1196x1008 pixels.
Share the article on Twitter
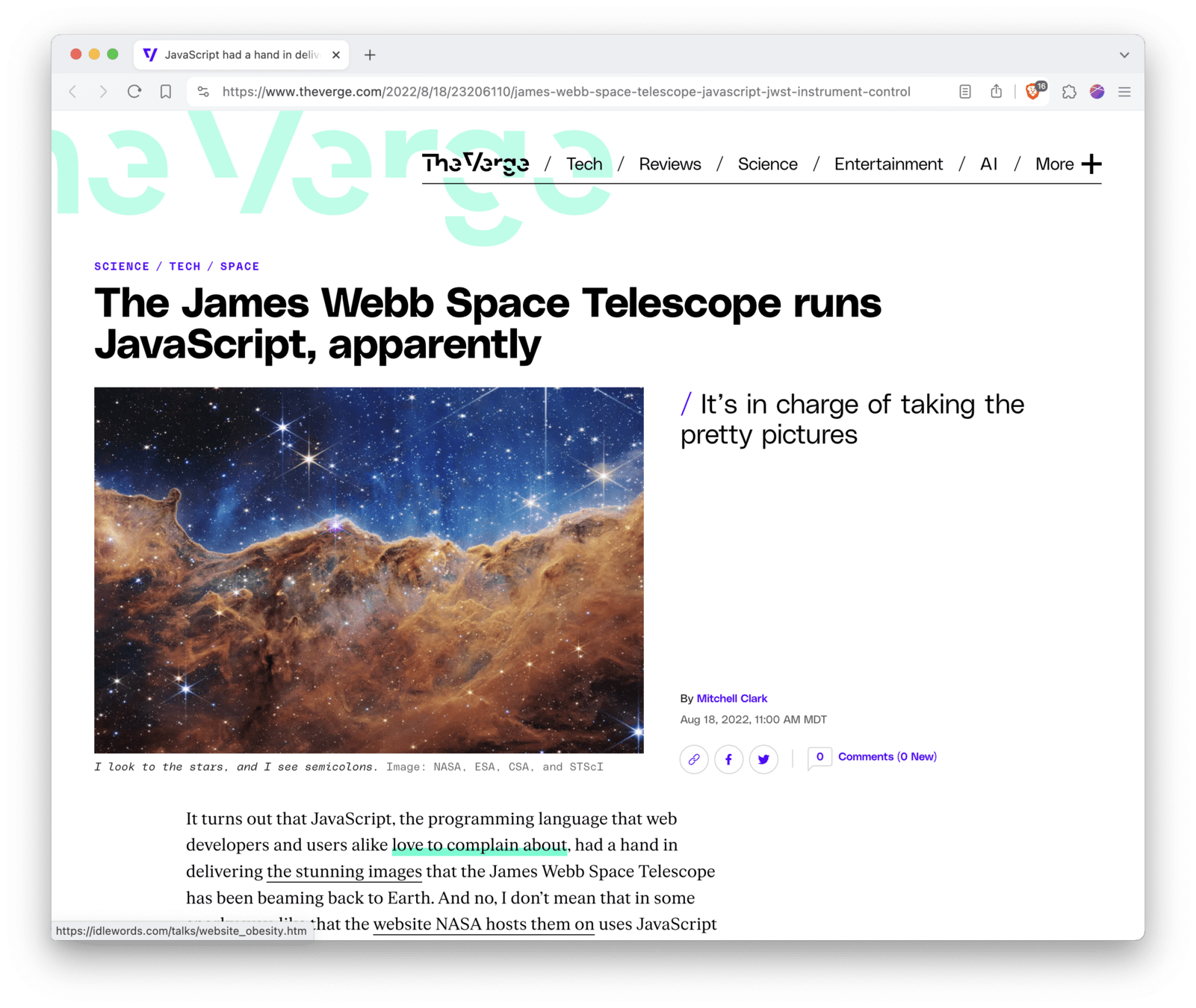click(x=763, y=759)
